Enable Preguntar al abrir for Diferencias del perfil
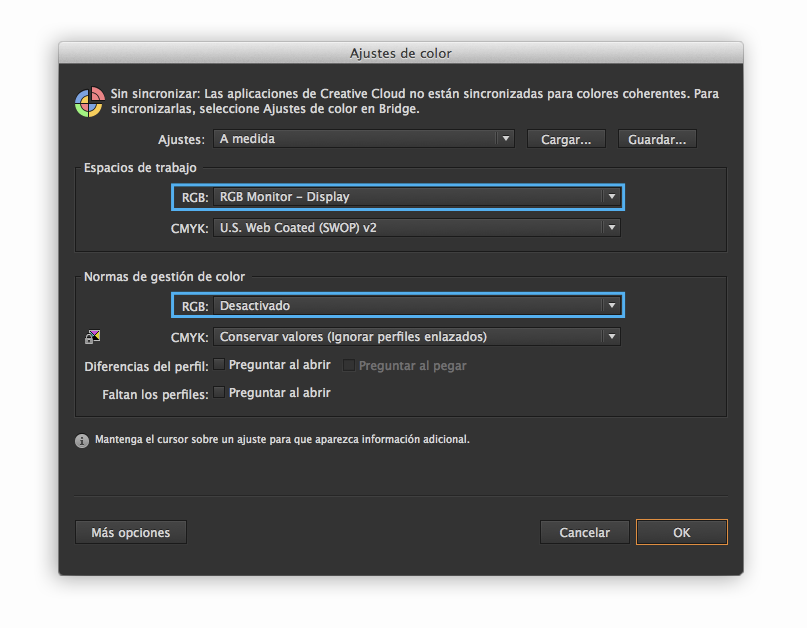The width and height of the screenshot is (807, 628). (x=218, y=364)
